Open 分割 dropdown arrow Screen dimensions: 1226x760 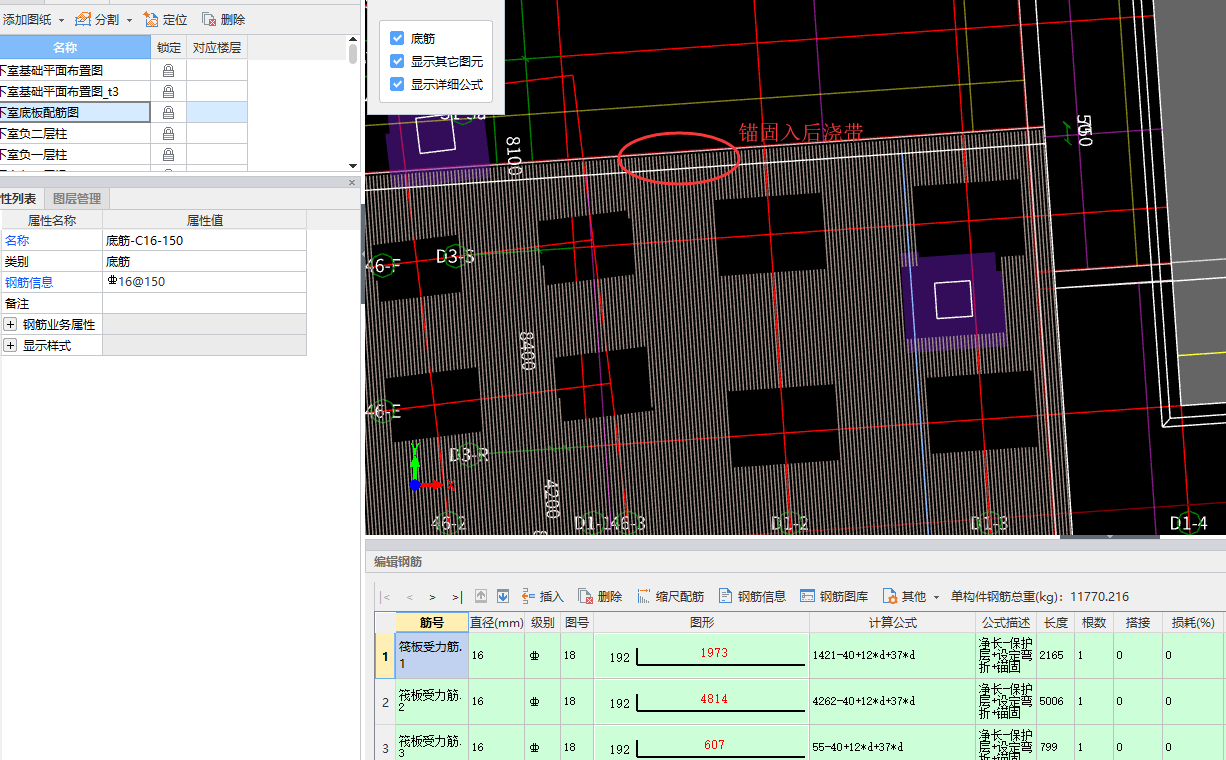click(x=129, y=20)
